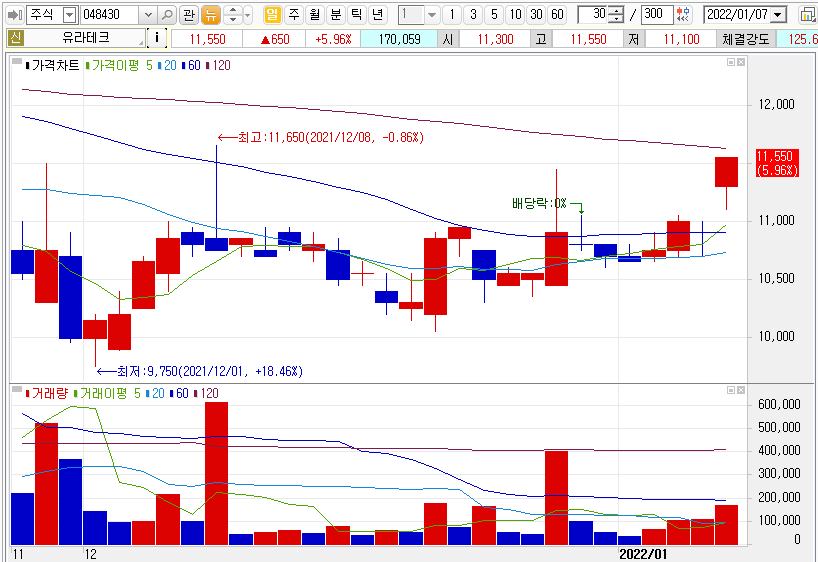
Task: Click the 신 credit indicator badge
Action: tap(16, 38)
